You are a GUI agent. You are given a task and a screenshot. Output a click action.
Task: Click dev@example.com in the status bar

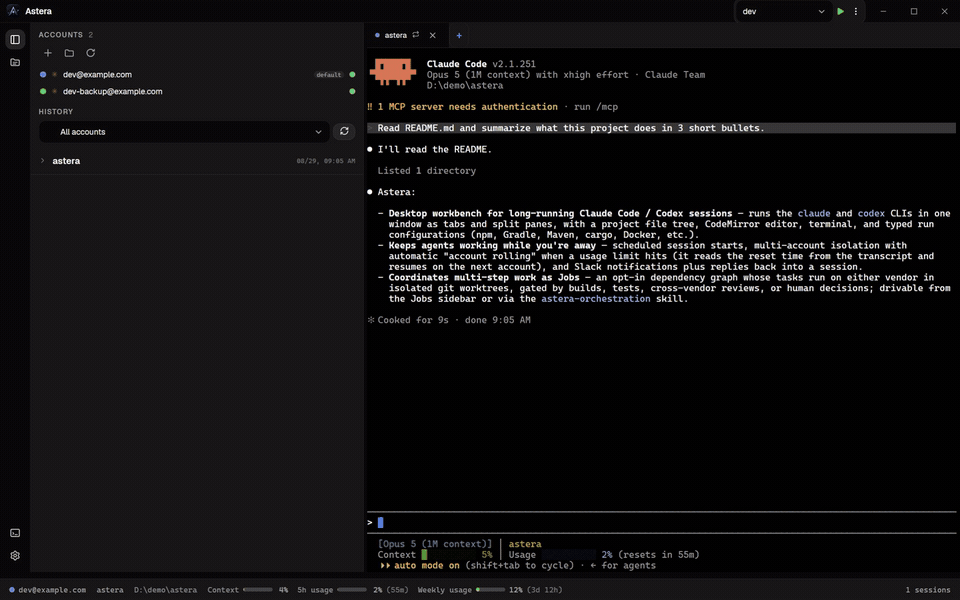pyautogui.click(x=52, y=590)
